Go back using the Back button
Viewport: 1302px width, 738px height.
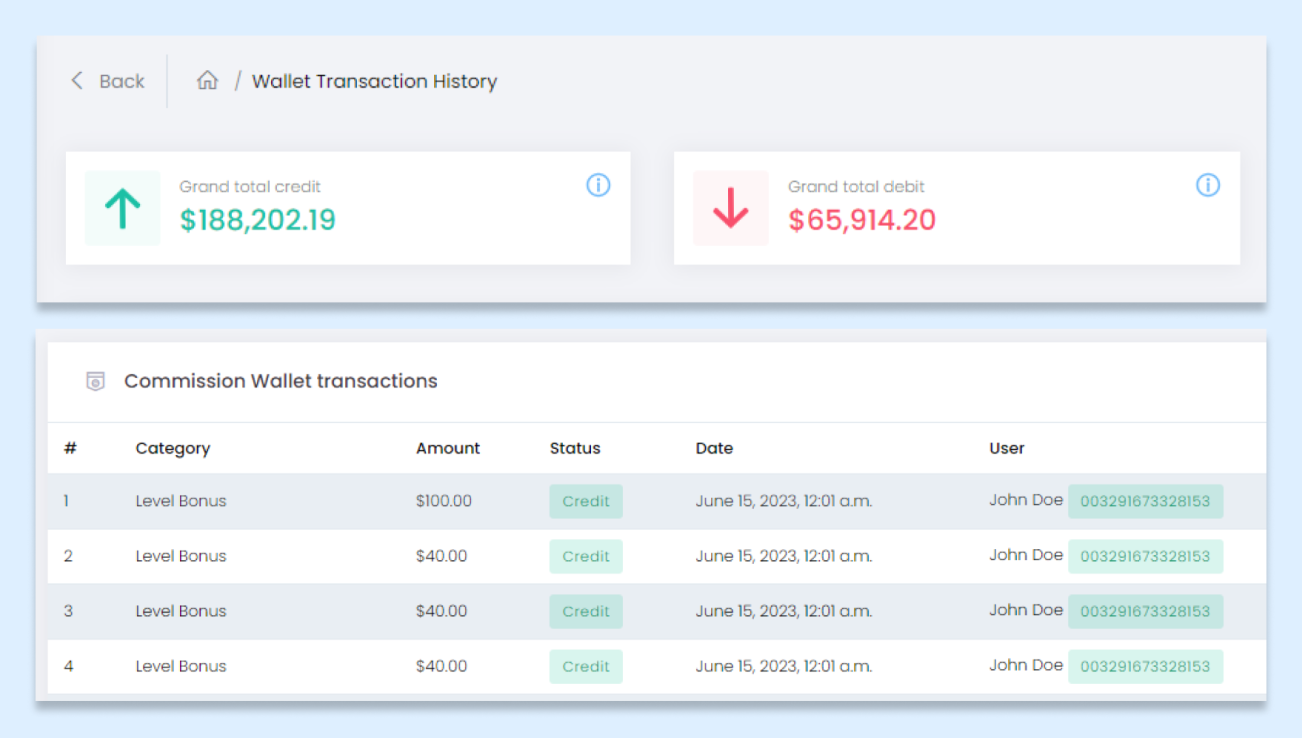[107, 81]
